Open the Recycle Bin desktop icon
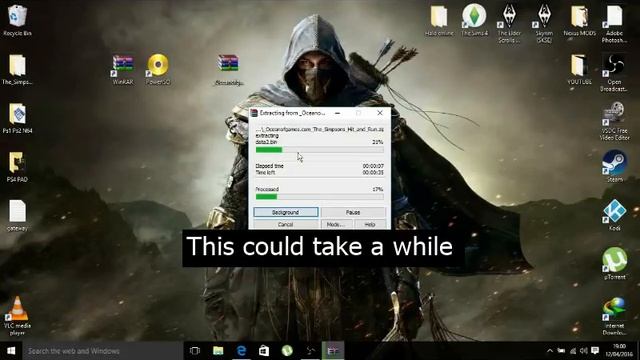This screenshot has height=360, width=640. coord(17,20)
